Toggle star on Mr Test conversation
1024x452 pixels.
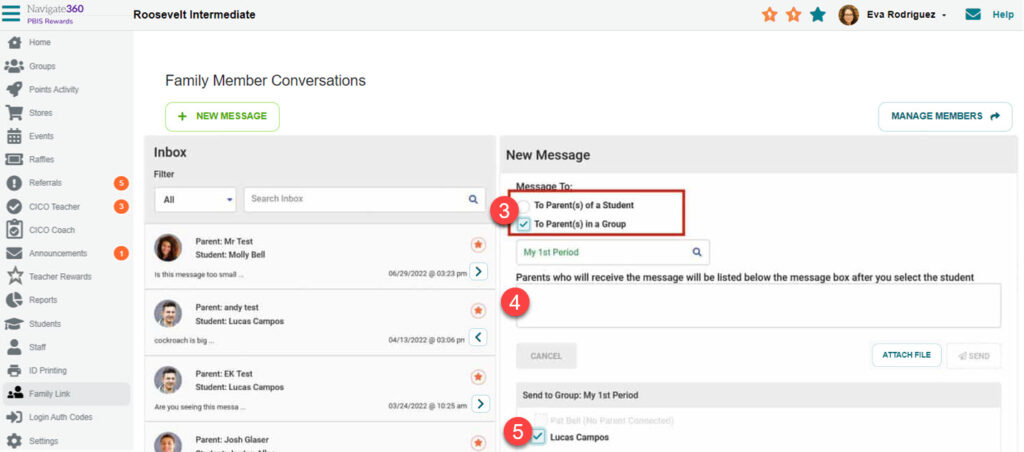pyautogui.click(x=478, y=244)
